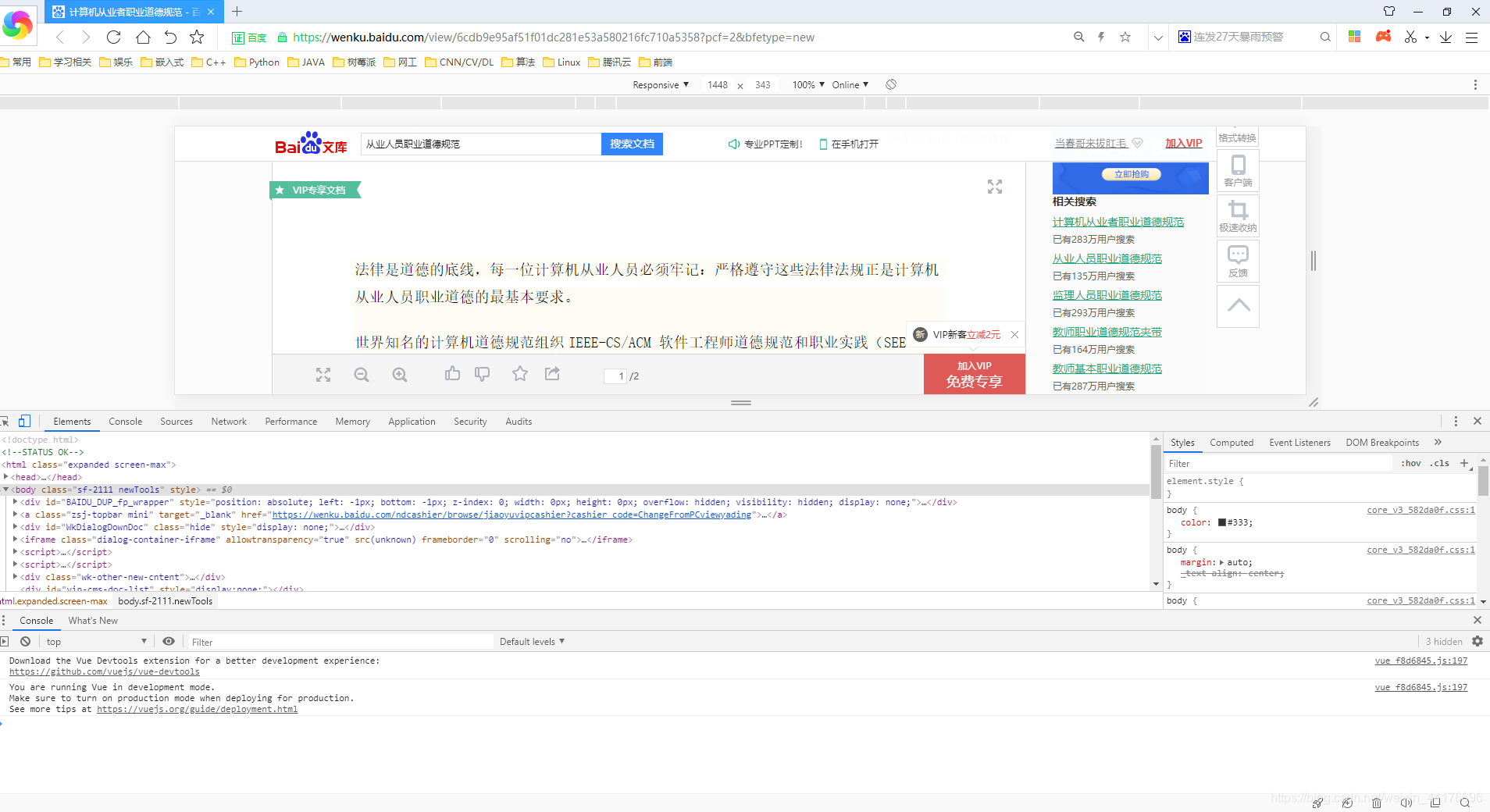Select the DevTools inspect element icon
1490x812 pixels.
(5, 421)
